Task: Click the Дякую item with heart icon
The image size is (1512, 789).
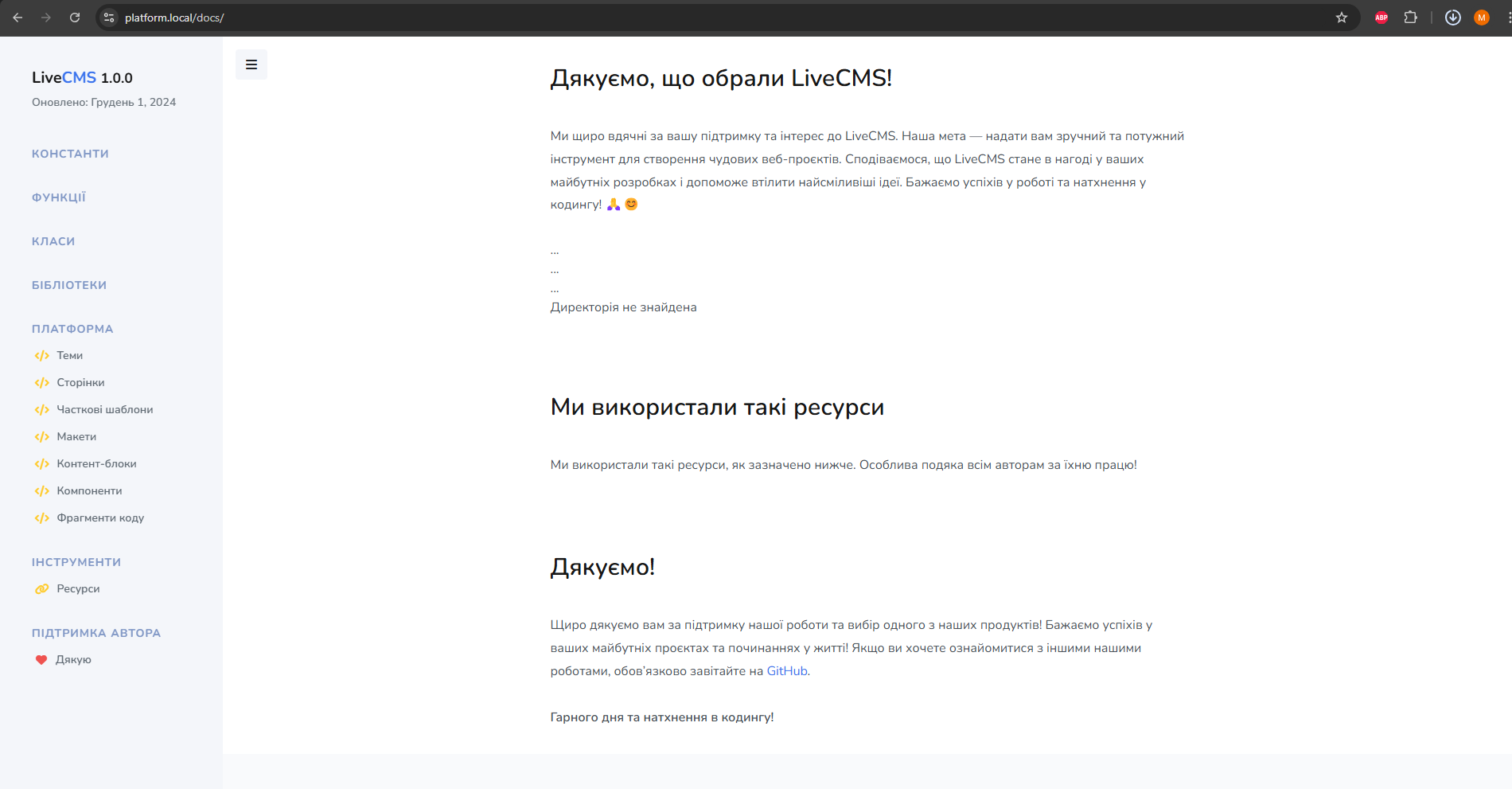Action: (73, 660)
